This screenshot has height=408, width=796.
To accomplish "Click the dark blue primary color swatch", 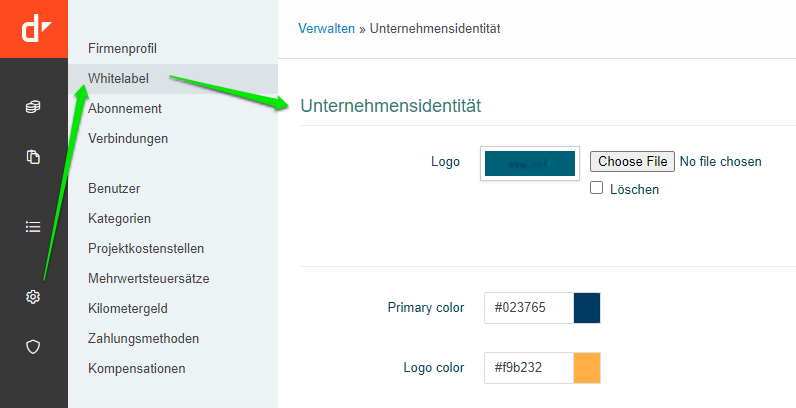I will [587, 308].
